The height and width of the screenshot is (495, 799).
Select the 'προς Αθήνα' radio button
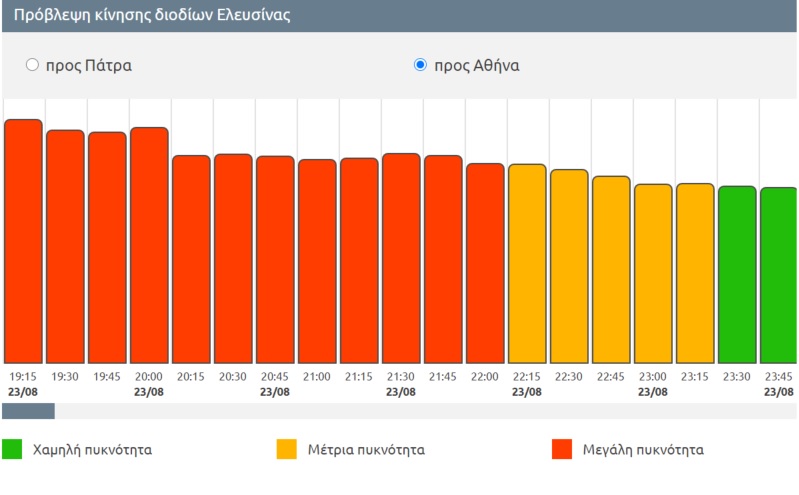pyautogui.click(x=420, y=65)
